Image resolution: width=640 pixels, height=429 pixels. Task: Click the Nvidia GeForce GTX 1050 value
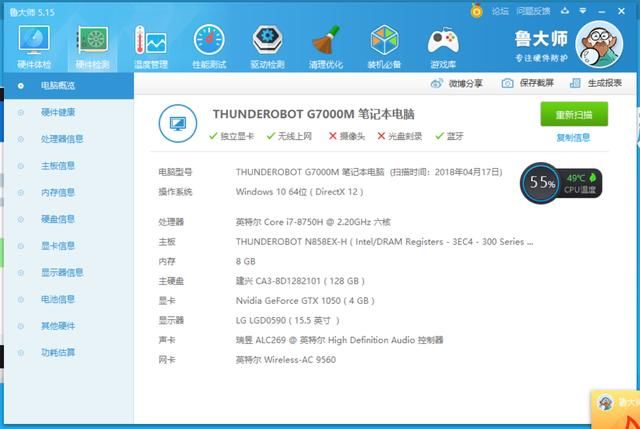point(305,301)
